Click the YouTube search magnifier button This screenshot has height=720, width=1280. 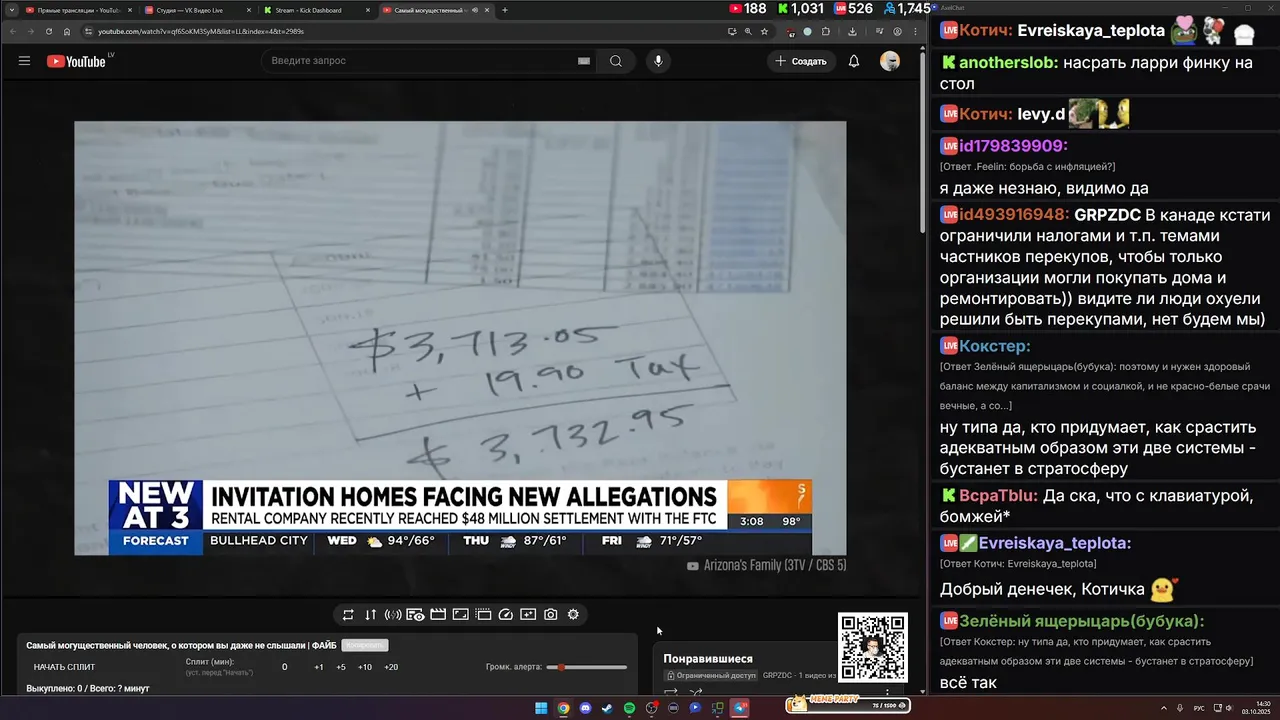[x=616, y=61]
